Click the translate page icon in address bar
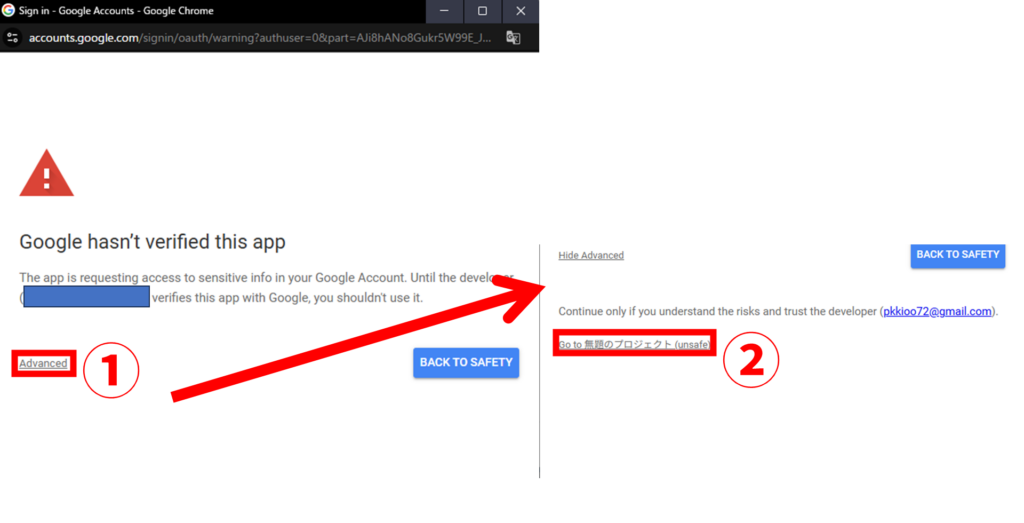Viewport: 1024px width, 523px height. tap(513, 38)
